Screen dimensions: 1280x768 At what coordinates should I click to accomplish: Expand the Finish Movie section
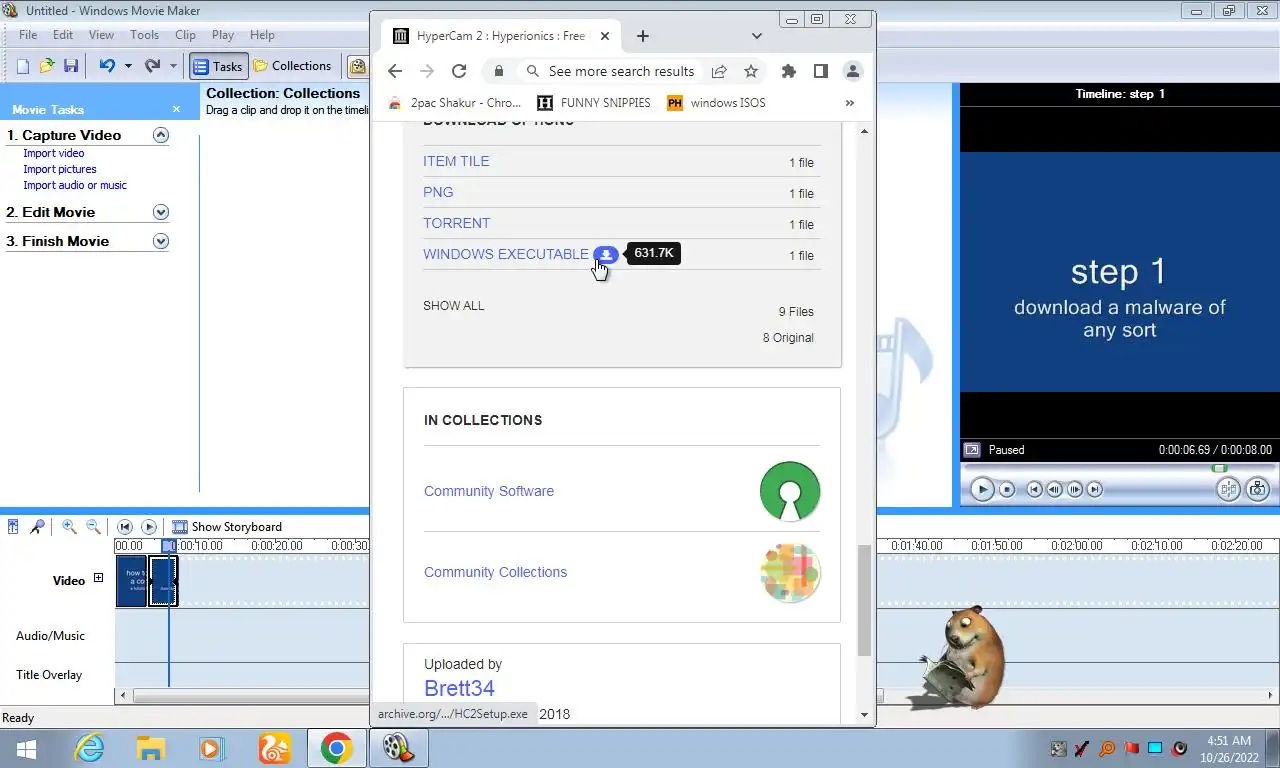click(x=161, y=241)
